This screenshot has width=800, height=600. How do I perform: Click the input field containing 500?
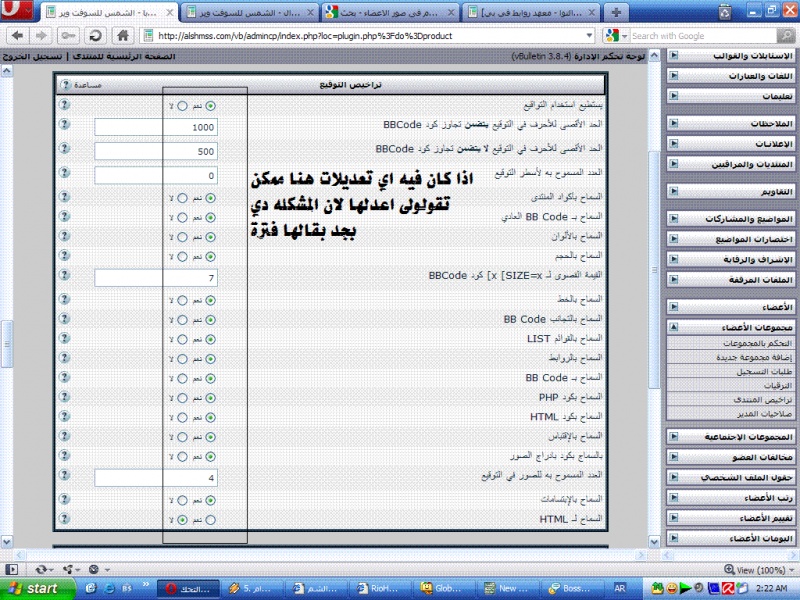[157, 151]
